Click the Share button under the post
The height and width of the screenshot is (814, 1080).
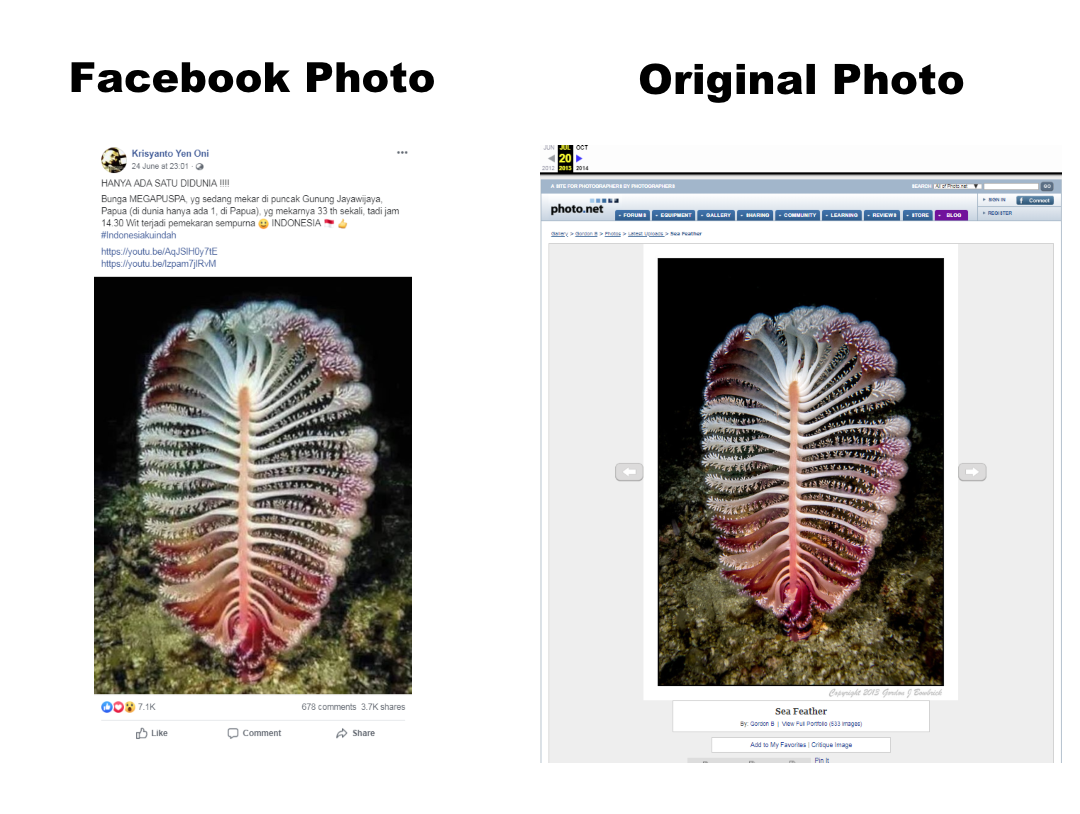tap(355, 733)
